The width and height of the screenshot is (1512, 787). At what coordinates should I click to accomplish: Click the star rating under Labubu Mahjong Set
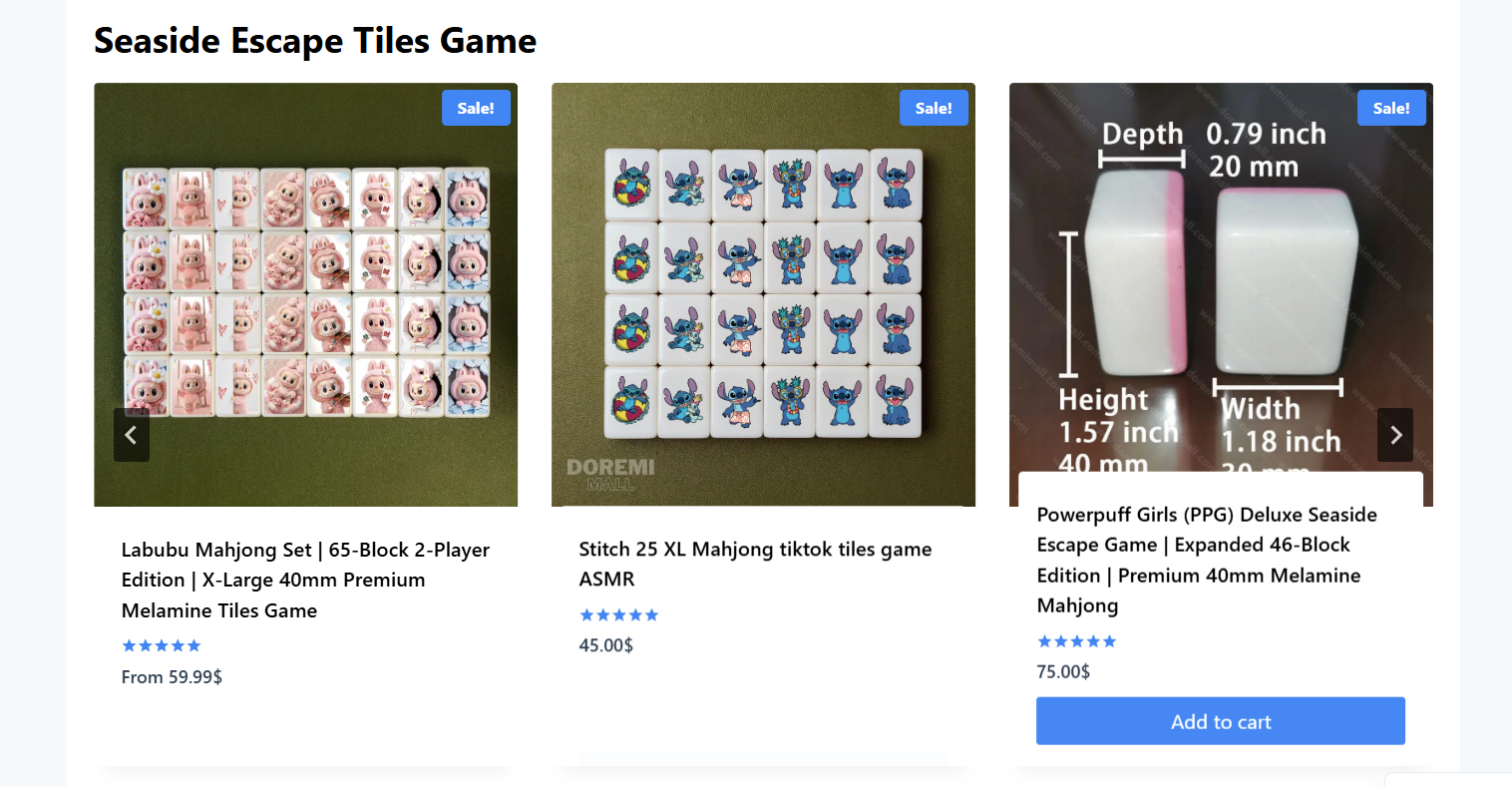[x=162, y=646]
